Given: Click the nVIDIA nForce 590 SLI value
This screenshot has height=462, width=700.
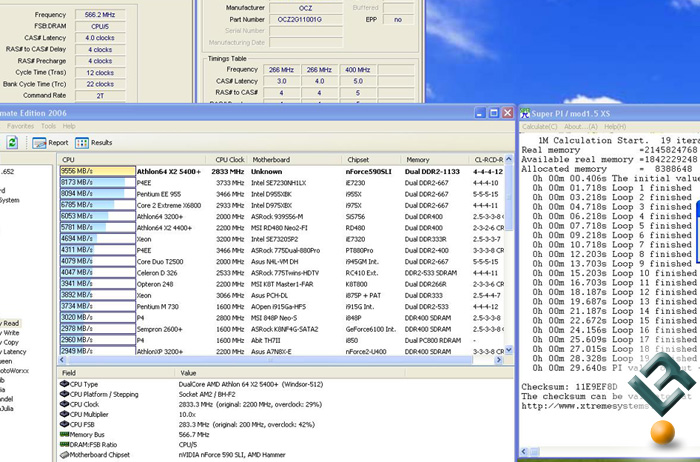Looking at the screenshot, I should pos(232,455).
